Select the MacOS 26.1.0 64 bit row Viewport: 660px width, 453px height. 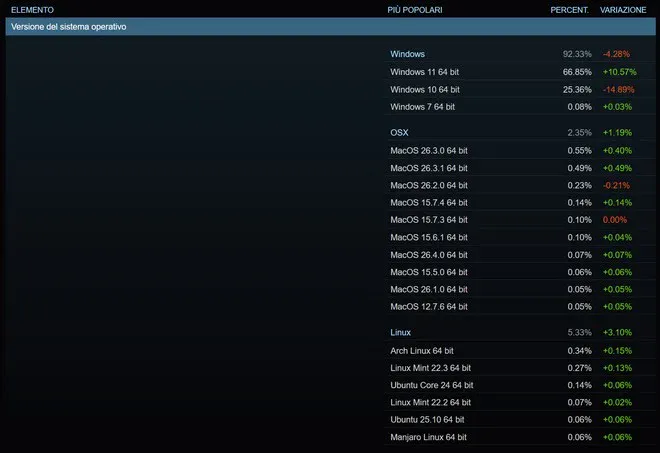click(x=519, y=289)
